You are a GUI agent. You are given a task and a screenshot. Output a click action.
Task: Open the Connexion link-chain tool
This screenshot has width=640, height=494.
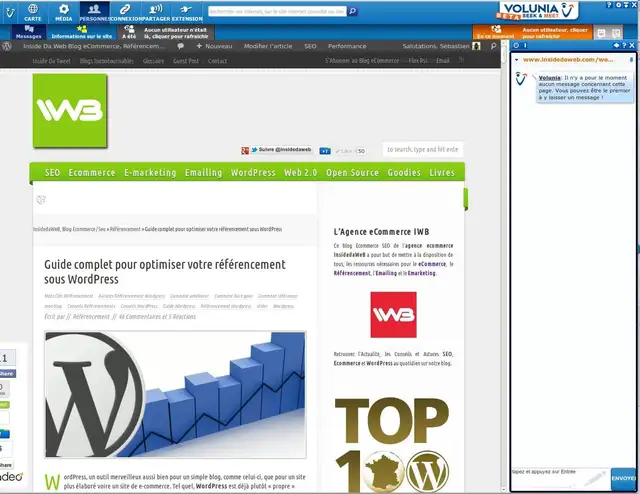[125, 12]
